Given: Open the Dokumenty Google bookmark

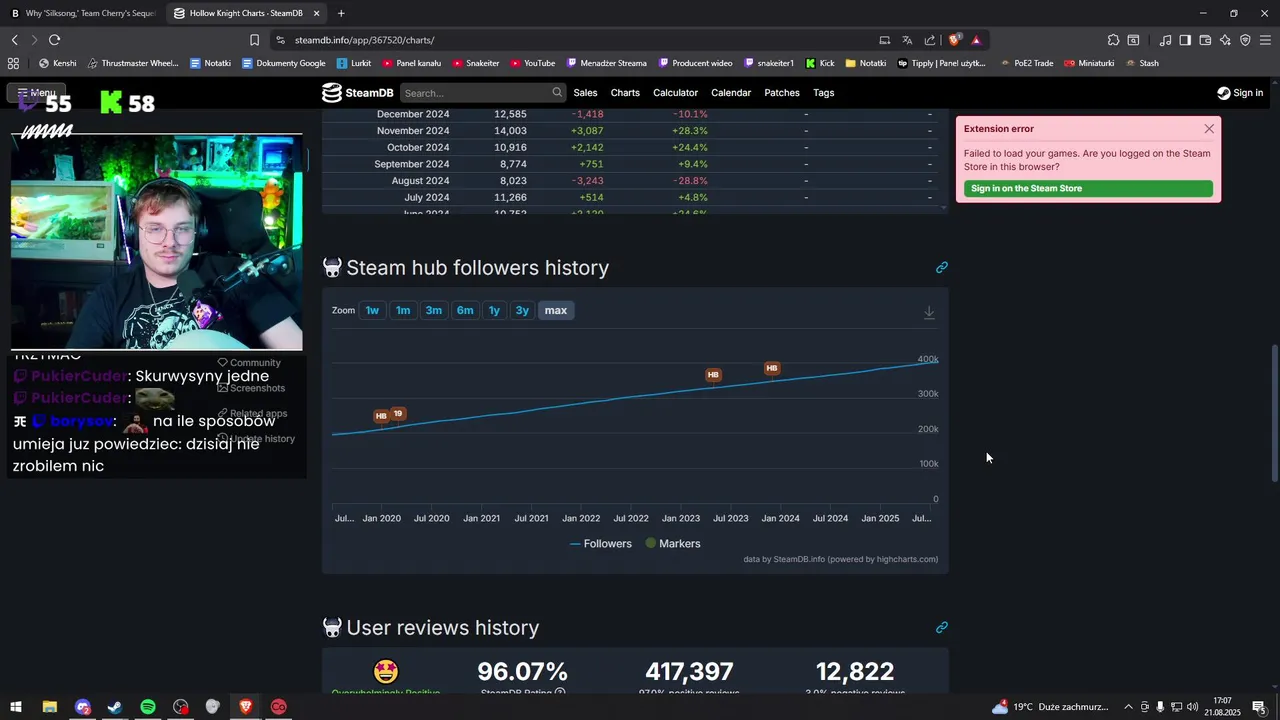Looking at the screenshot, I should click(283, 63).
